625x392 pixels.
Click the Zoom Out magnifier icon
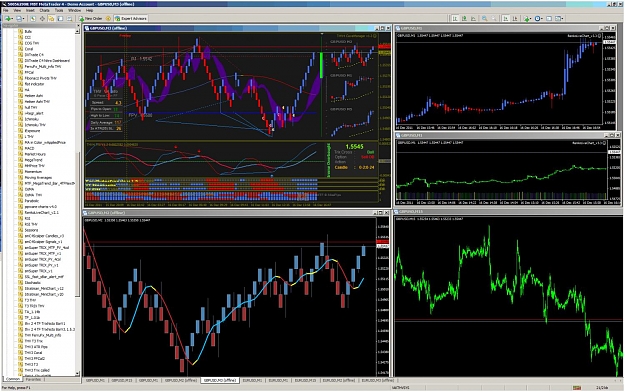coord(493,18)
